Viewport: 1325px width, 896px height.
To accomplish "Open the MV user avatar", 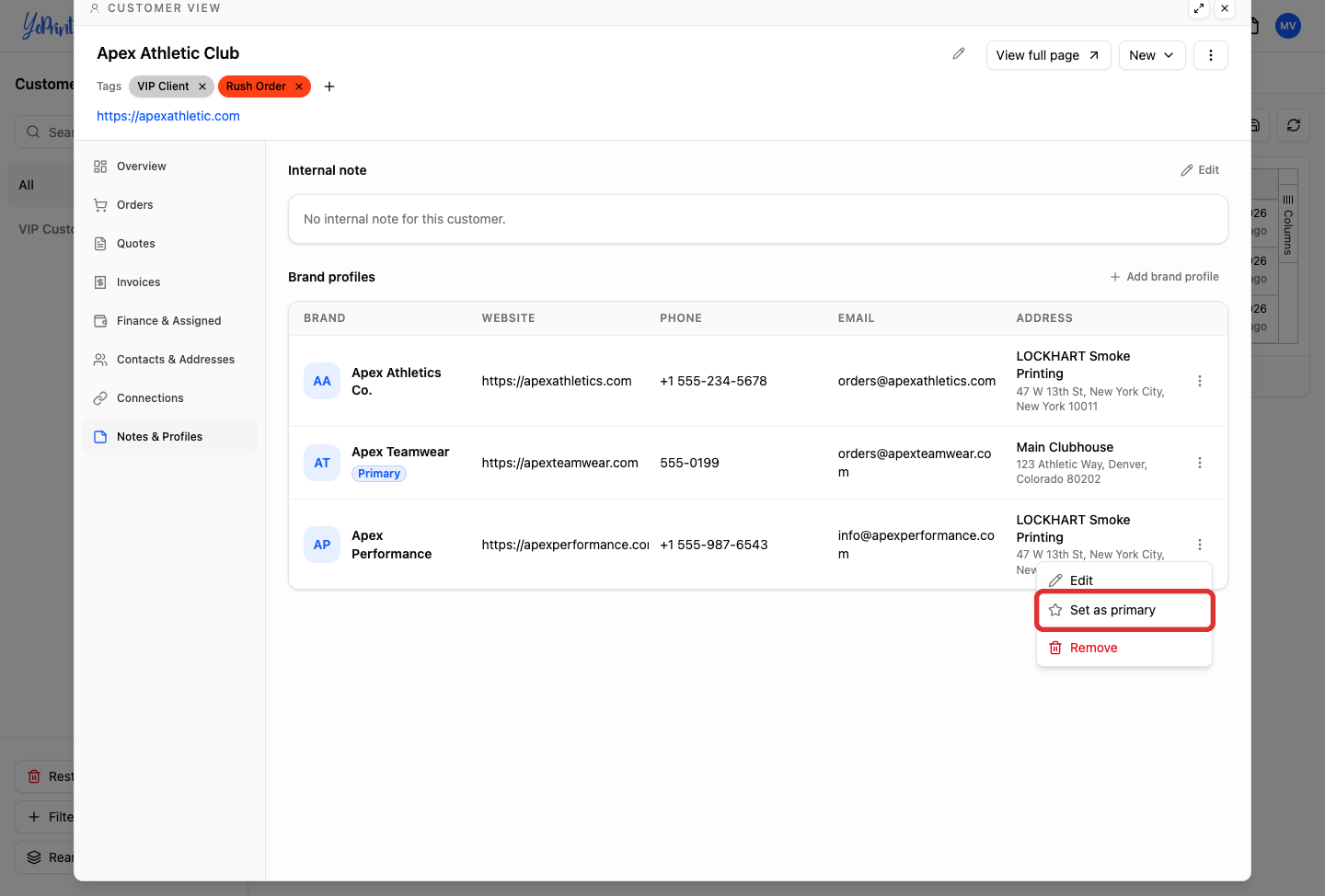I will click(x=1288, y=26).
